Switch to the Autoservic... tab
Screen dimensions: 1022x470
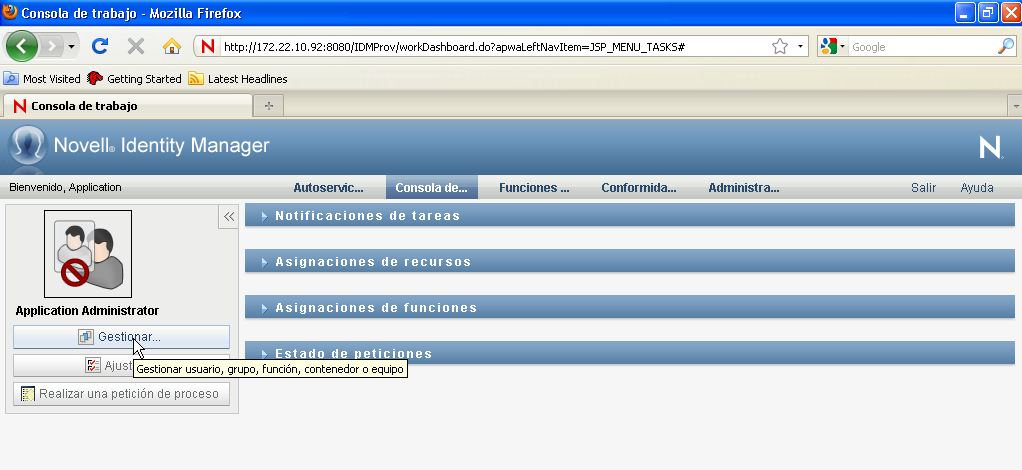328,188
